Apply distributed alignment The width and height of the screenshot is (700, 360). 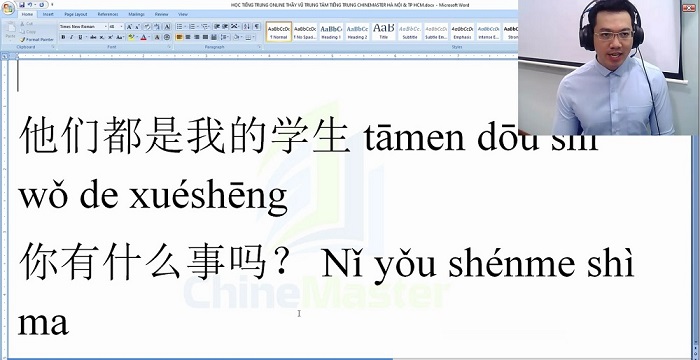(214, 37)
